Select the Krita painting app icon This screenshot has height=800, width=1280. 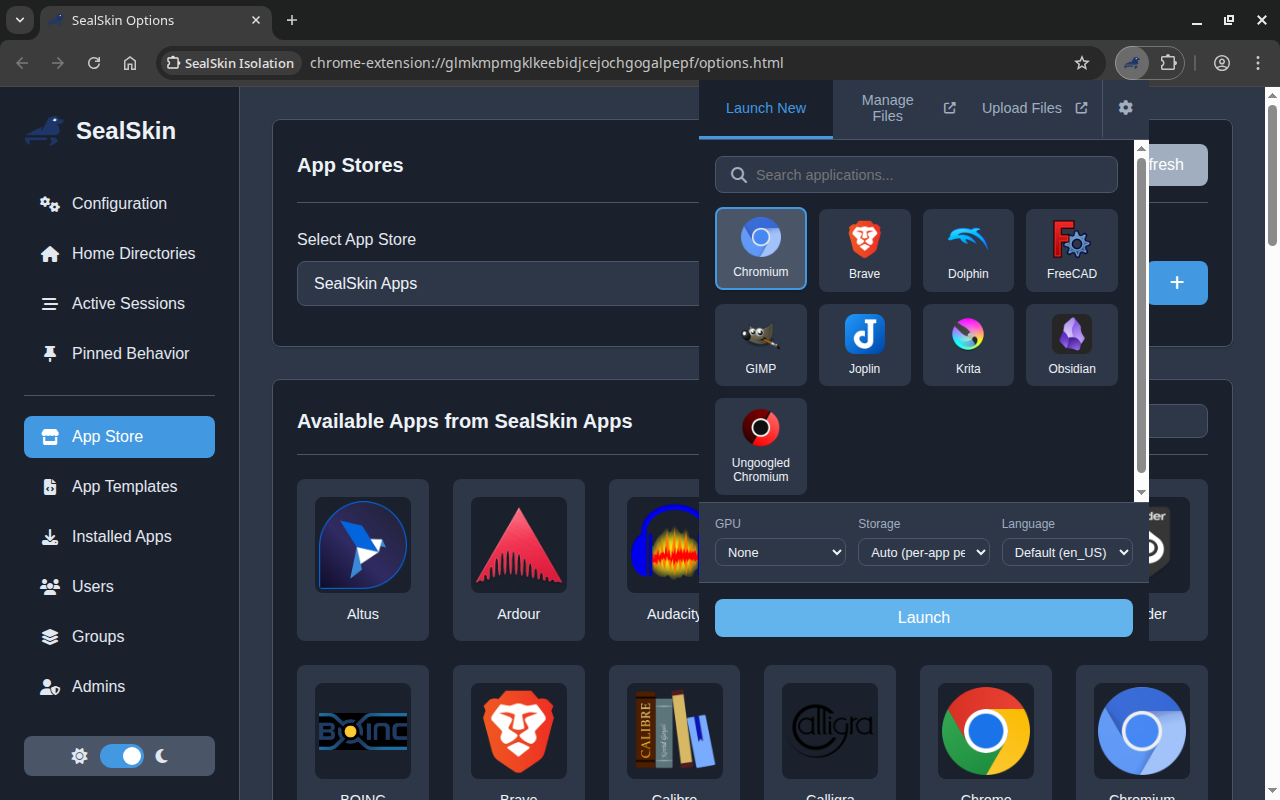[x=967, y=344]
